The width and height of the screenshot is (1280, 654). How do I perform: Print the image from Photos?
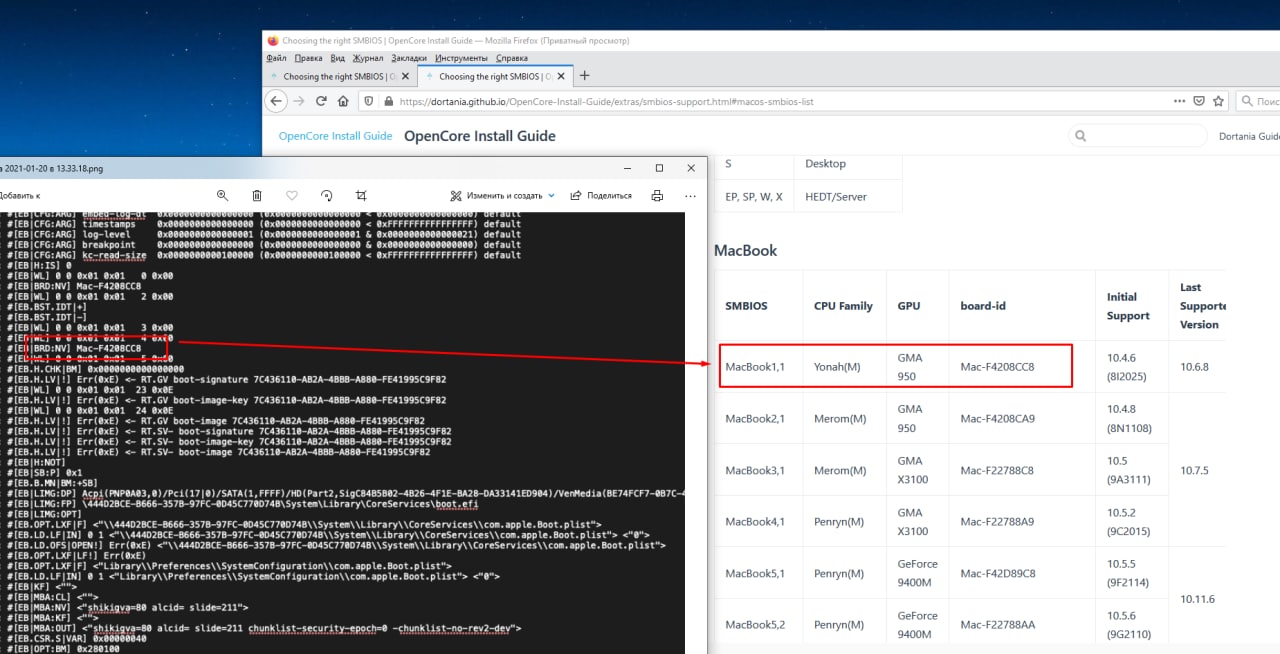point(657,196)
